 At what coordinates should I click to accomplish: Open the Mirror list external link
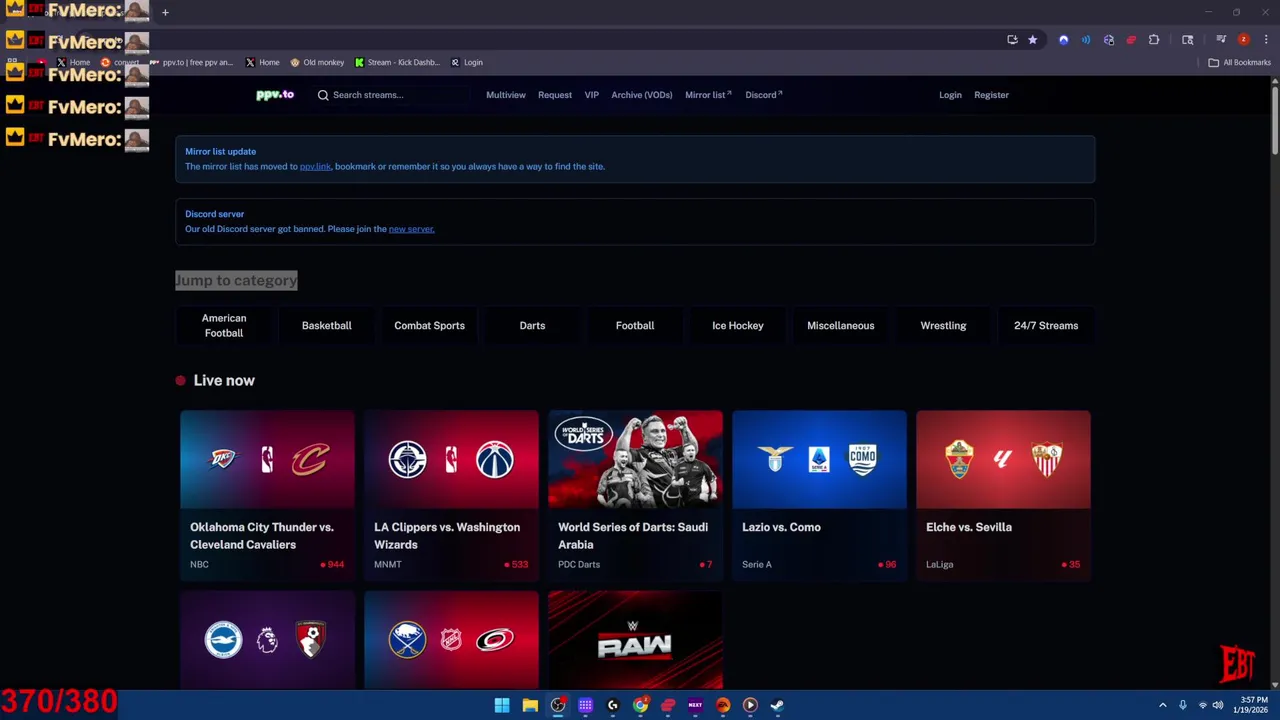point(708,95)
